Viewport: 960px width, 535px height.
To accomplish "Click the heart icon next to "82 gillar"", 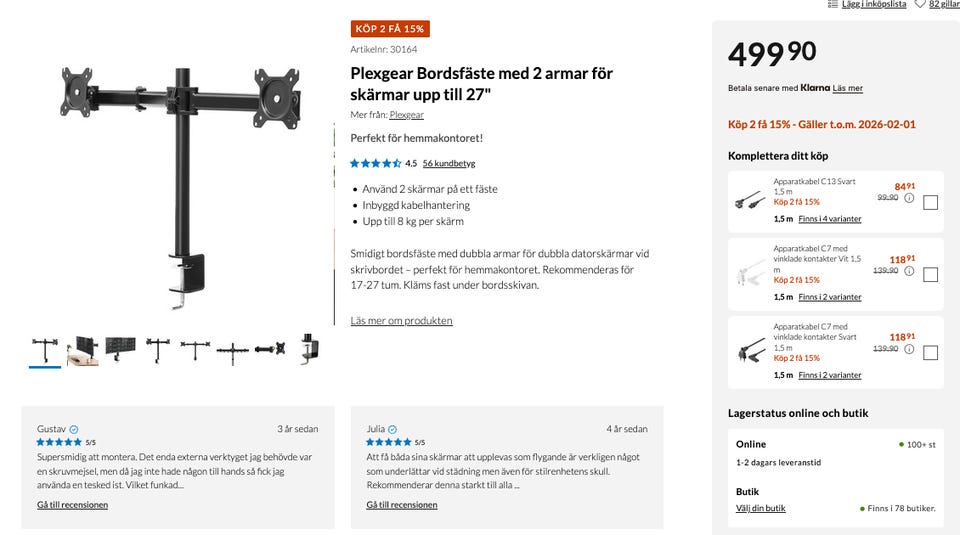I will (920, 4).
